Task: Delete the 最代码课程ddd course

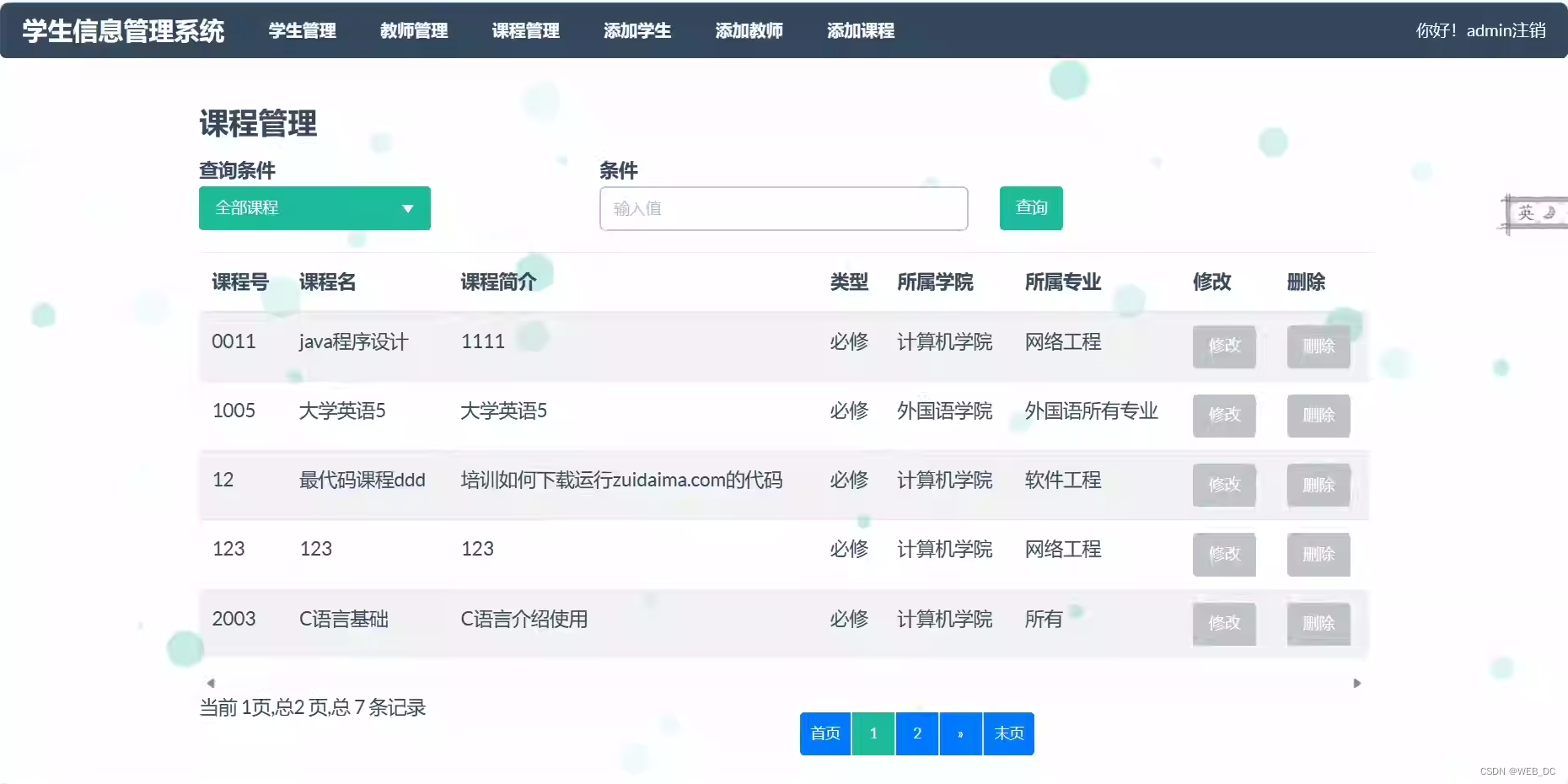Action: point(1318,485)
